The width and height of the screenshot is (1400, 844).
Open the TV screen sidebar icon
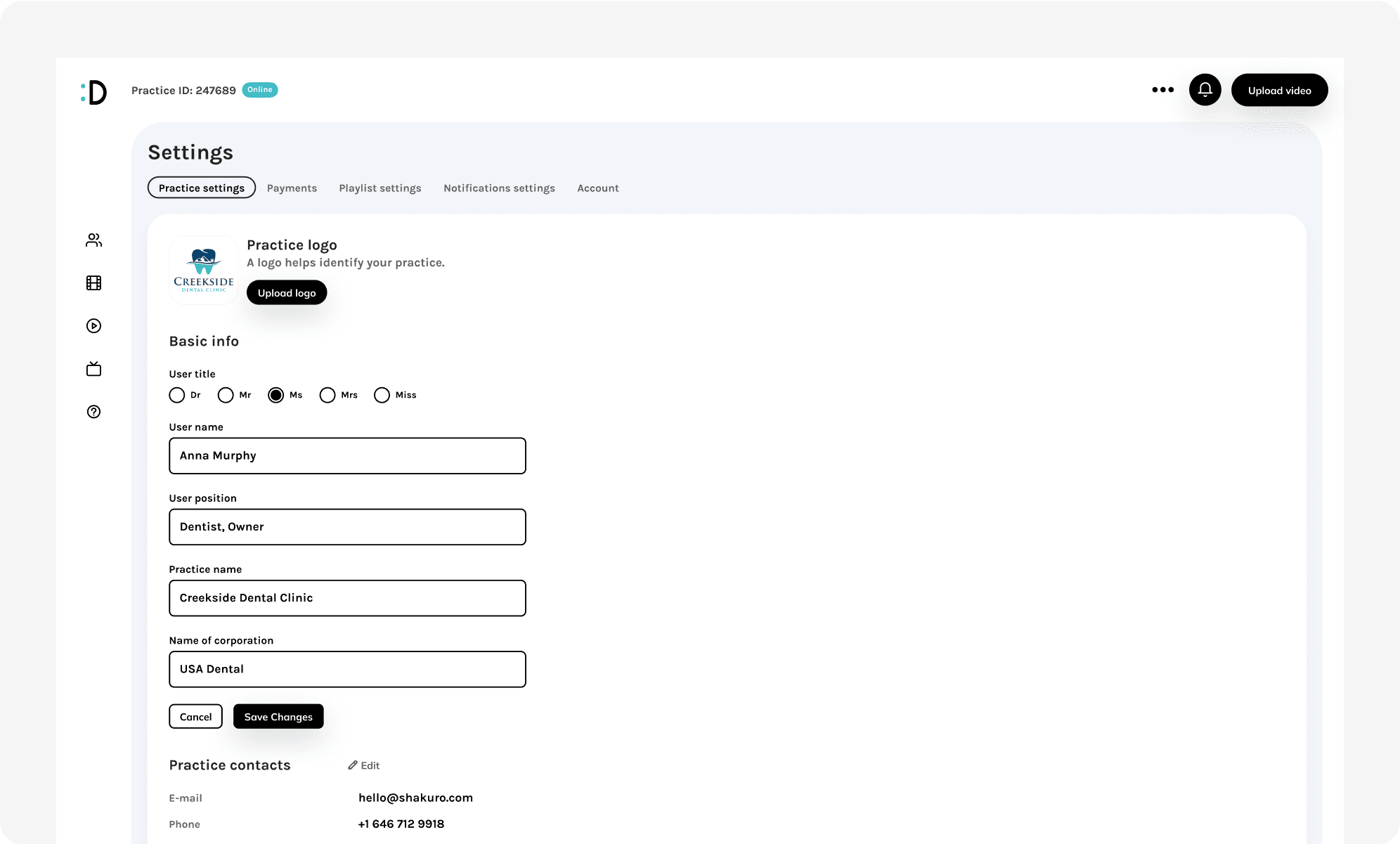[93, 369]
